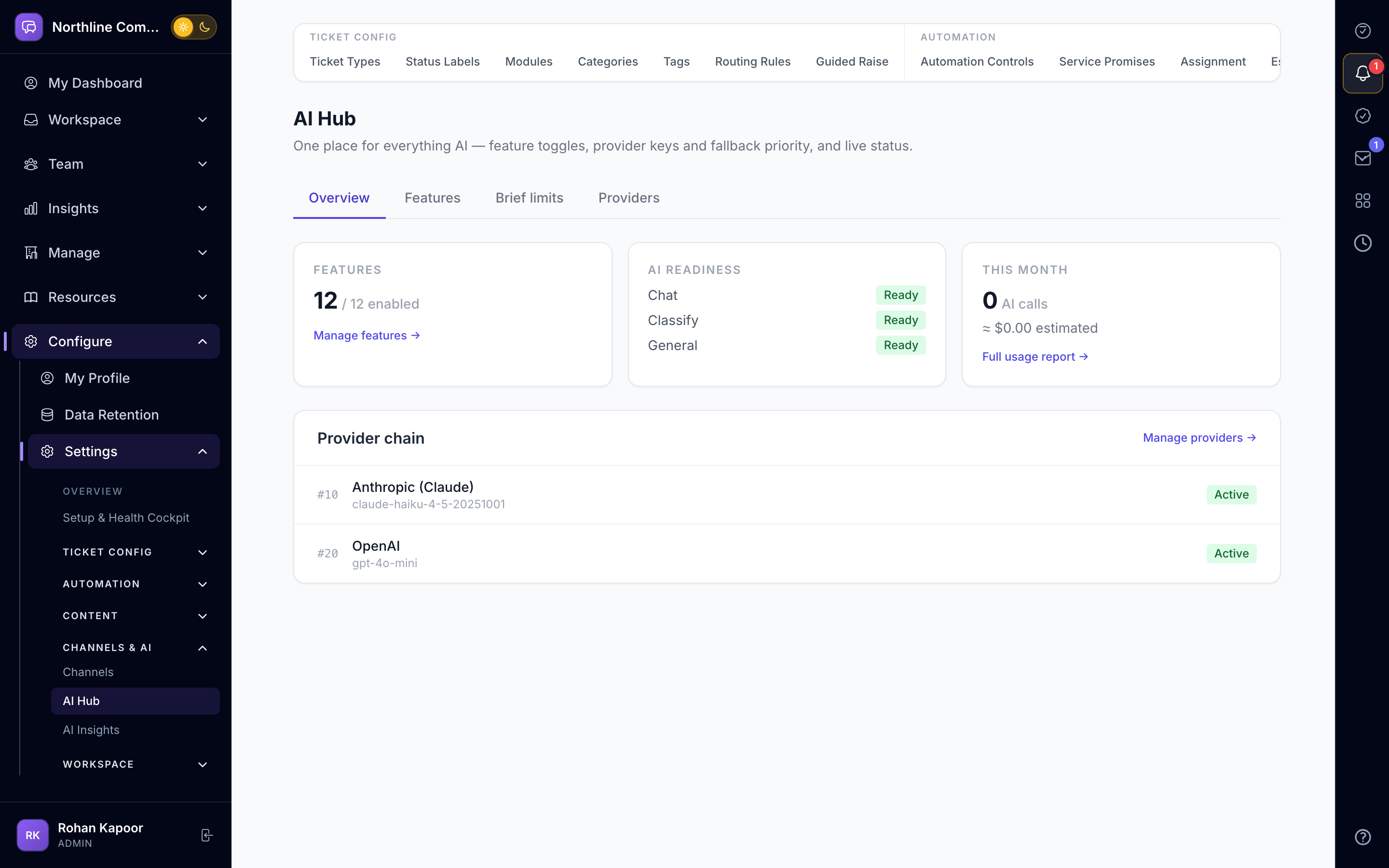The image size is (1389, 868).
Task: Expand TICKET CONFIG settings group
Action: point(136,552)
